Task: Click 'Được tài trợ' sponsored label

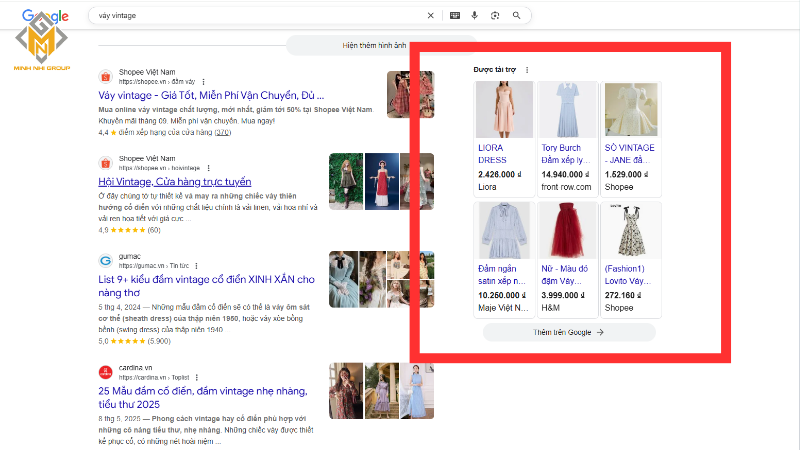Action: 494,70
